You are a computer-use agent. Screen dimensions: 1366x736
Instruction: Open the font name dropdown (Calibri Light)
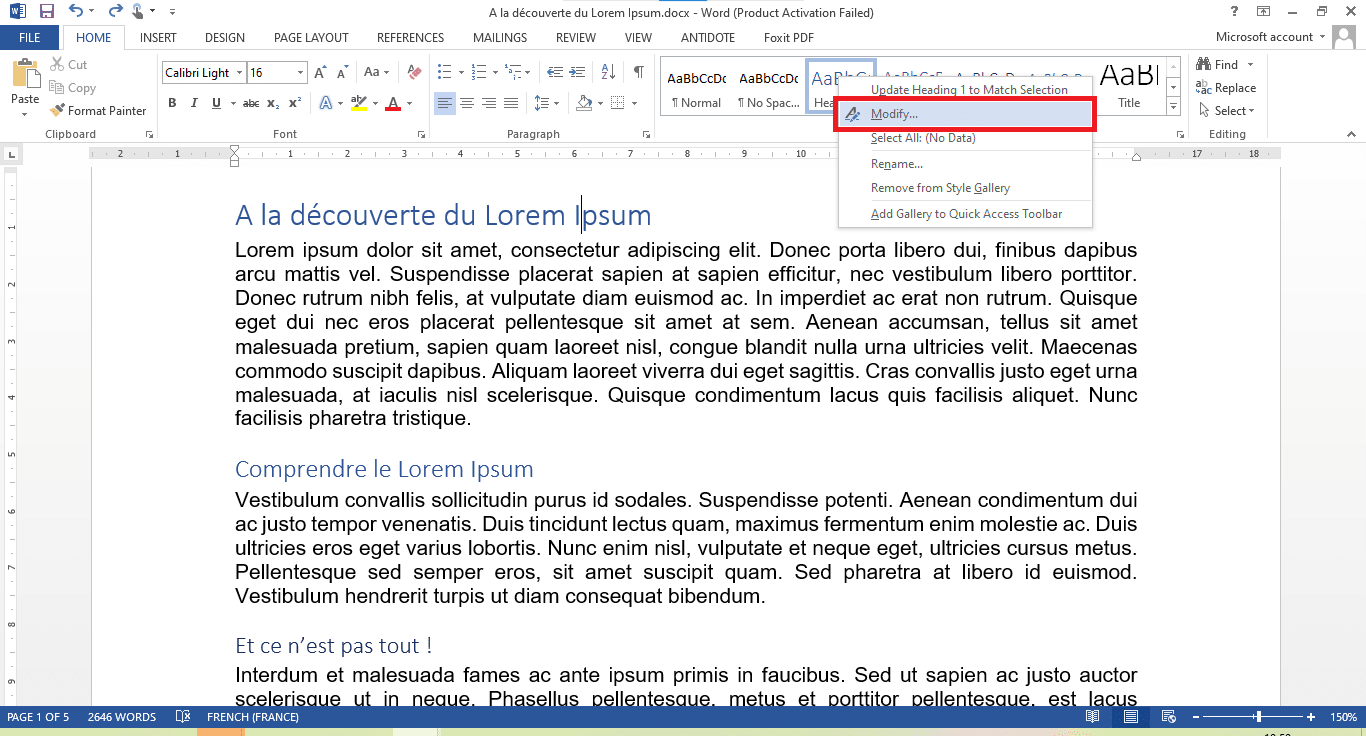point(239,73)
